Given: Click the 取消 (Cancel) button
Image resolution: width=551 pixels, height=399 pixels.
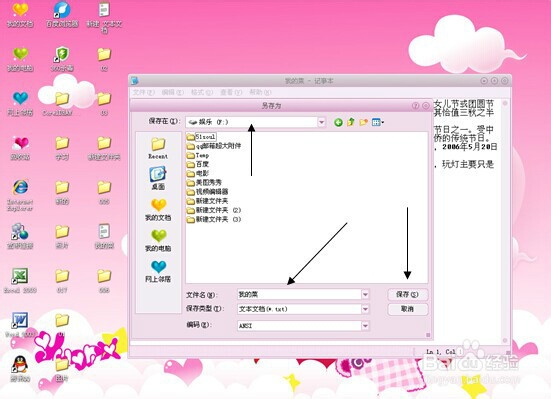Looking at the screenshot, I should click(408, 309).
